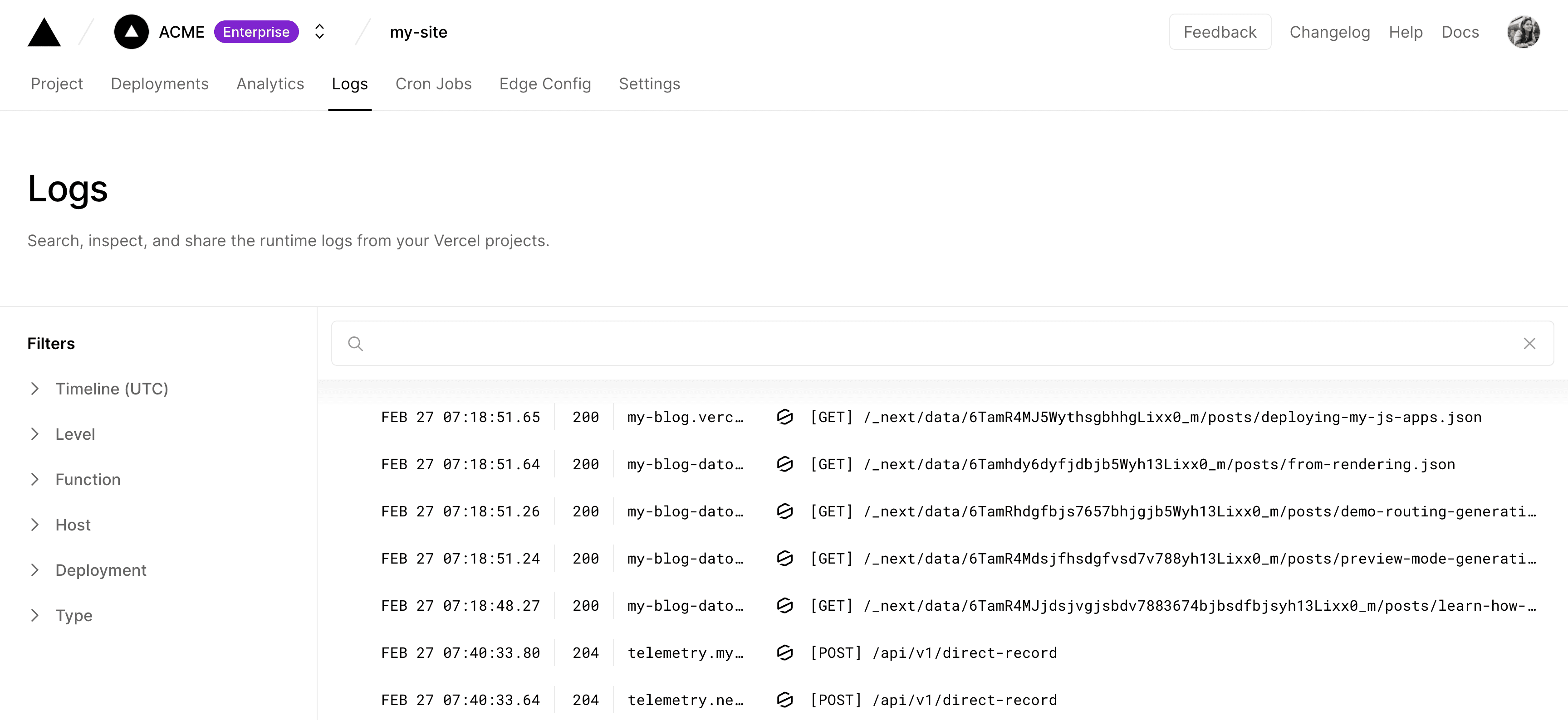
Task: Switch to the Deployments tab
Action: [160, 84]
